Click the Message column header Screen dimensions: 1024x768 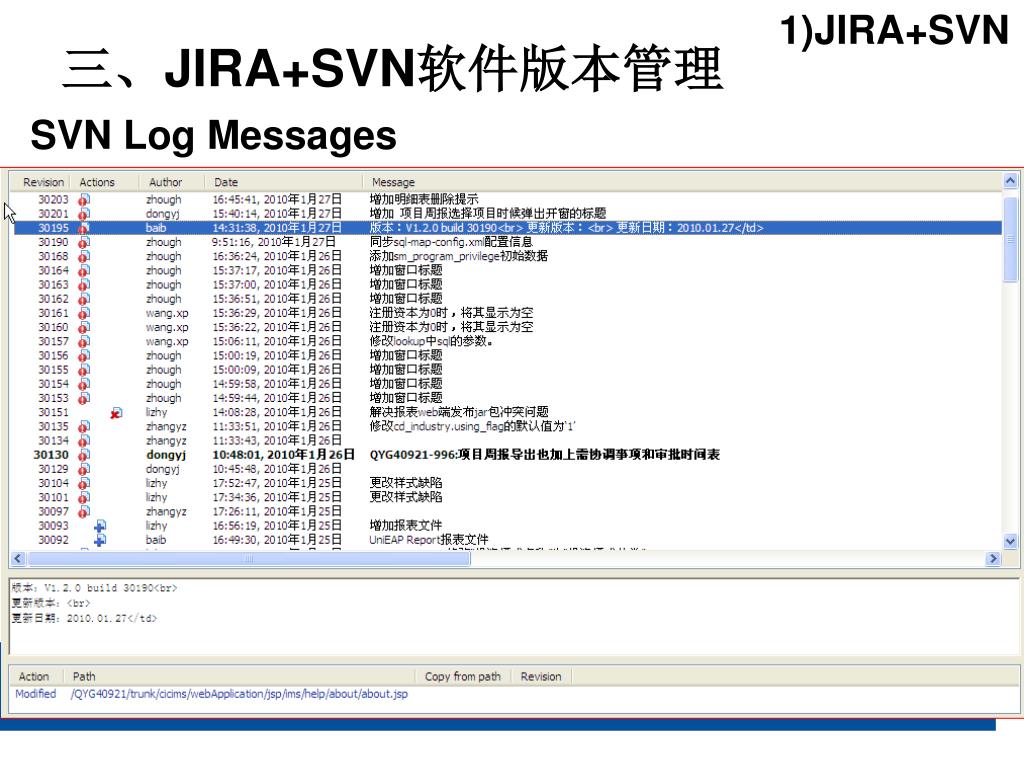[x=393, y=182]
